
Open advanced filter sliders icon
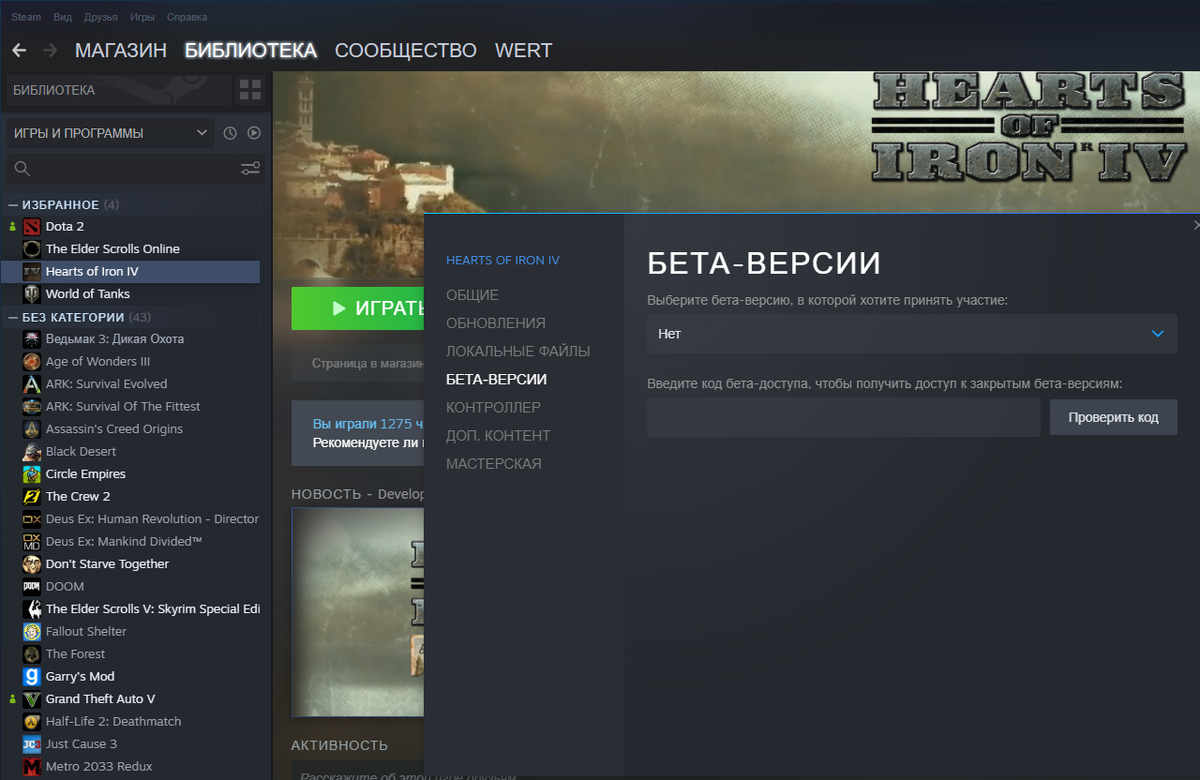(250, 168)
